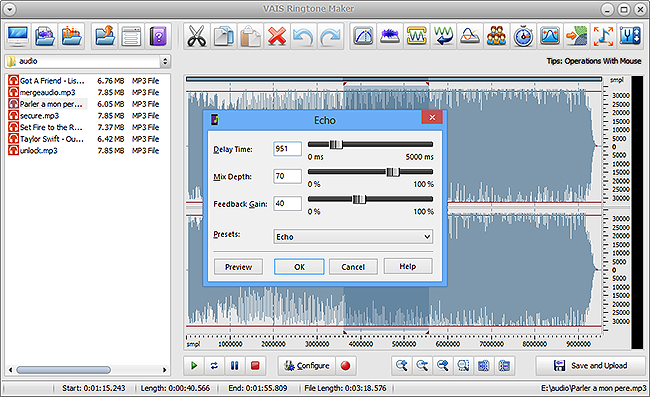The width and height of the screenshot is (650, 397).
Task: Click the list window toolbar icon
Action: click(131, 36)
